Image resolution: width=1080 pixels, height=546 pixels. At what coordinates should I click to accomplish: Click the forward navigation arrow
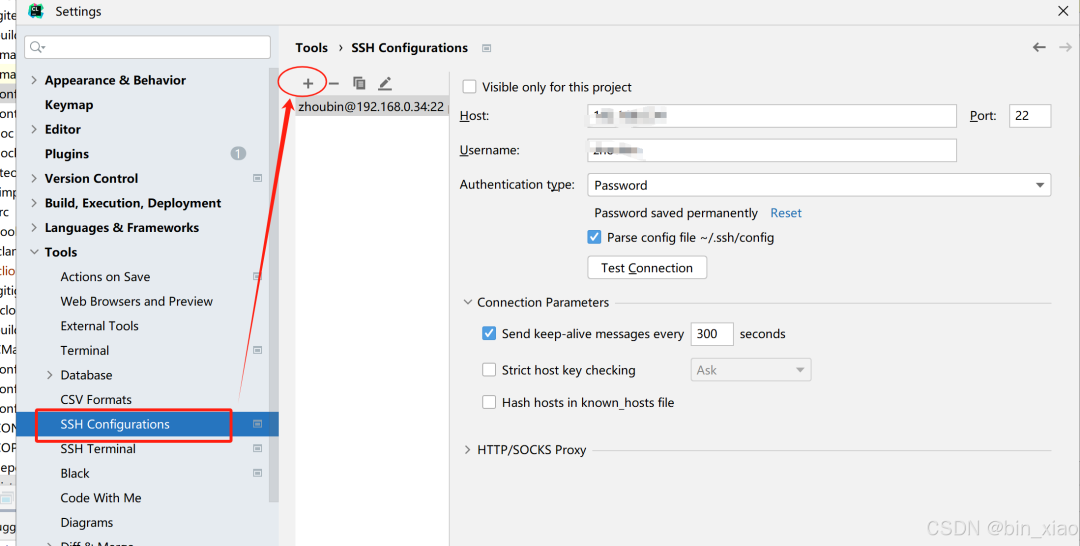[1064, 47]
